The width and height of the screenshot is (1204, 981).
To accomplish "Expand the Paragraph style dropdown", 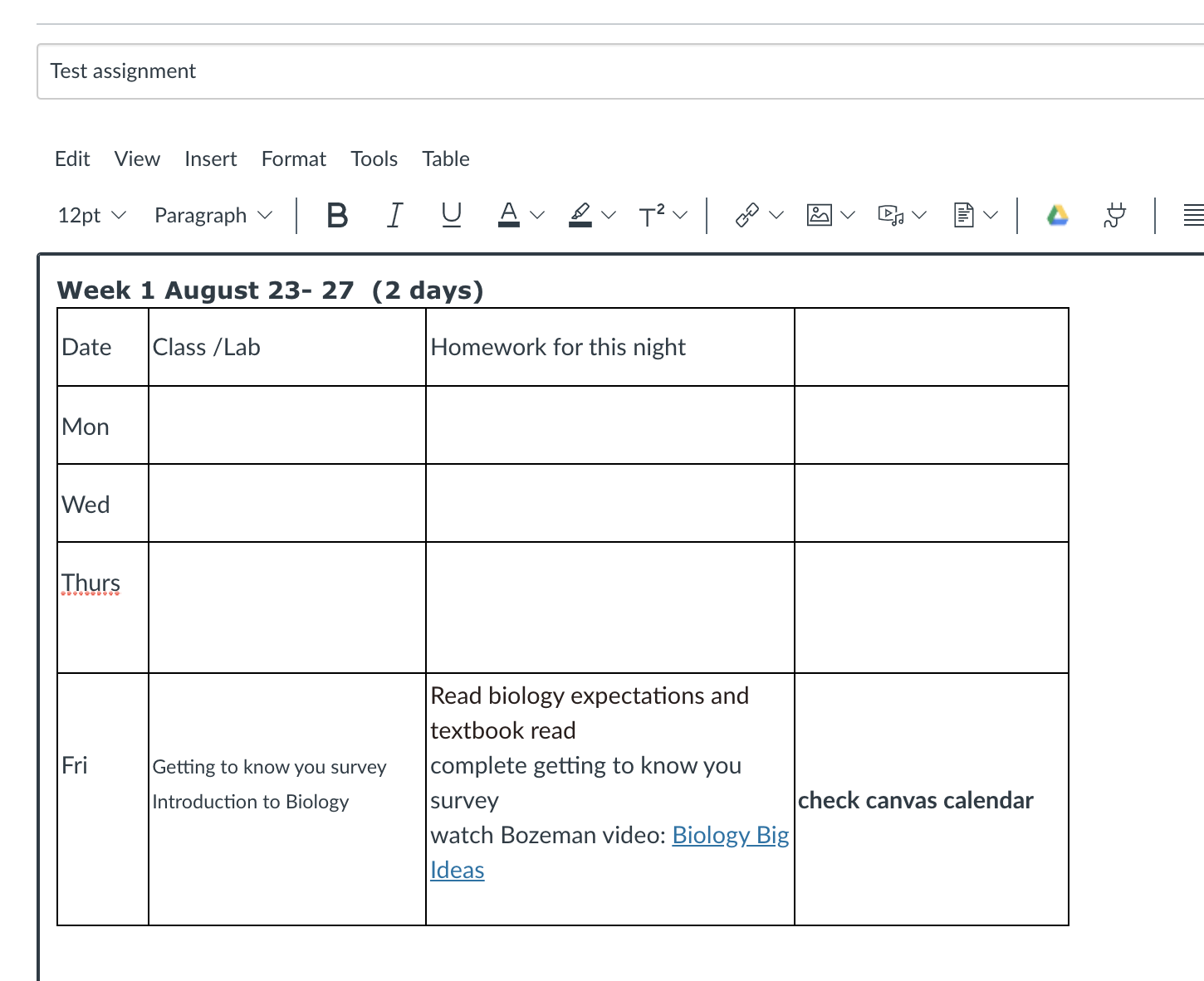I will click(211, 215).
